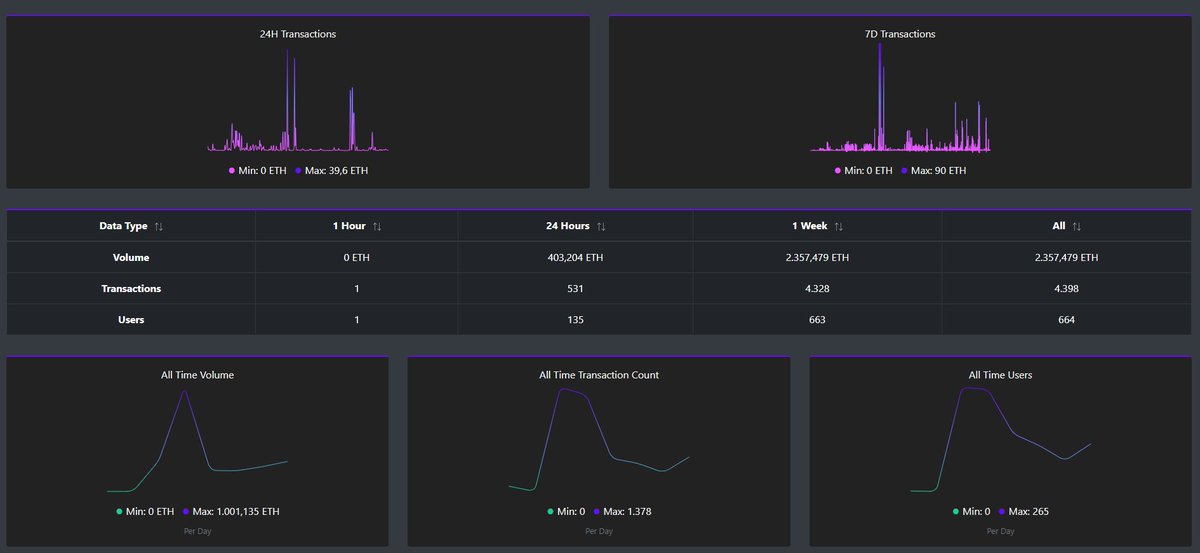Click the 664 users cell
Image resolution: width=1200 pixels, height=553 pixels.
click(1066, 319)
